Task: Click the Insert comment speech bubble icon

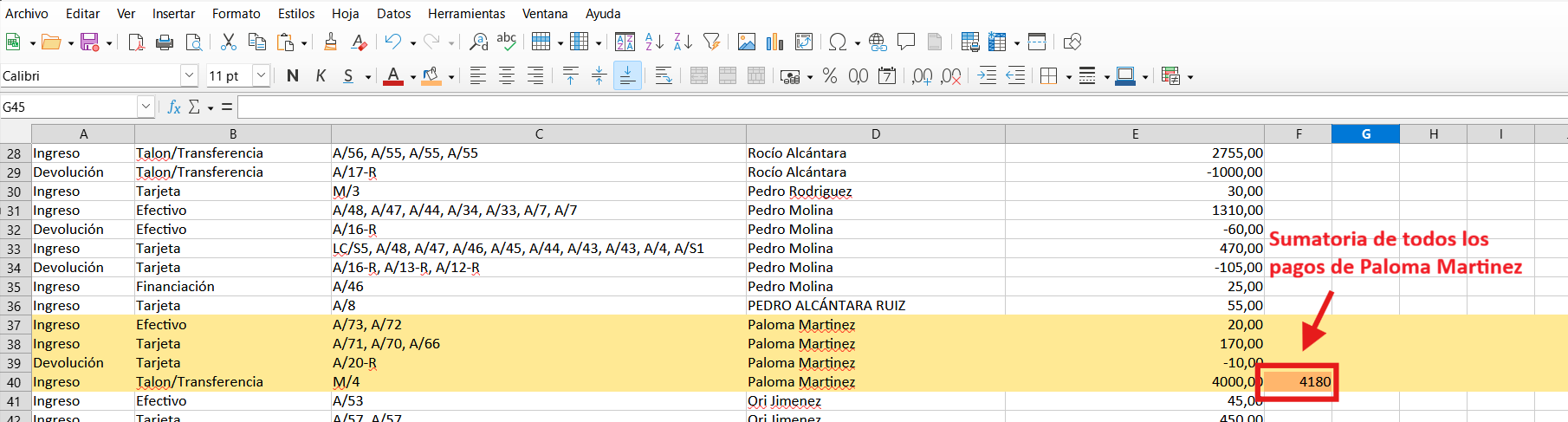Action: pyautogui.click(x=906, y=42)
